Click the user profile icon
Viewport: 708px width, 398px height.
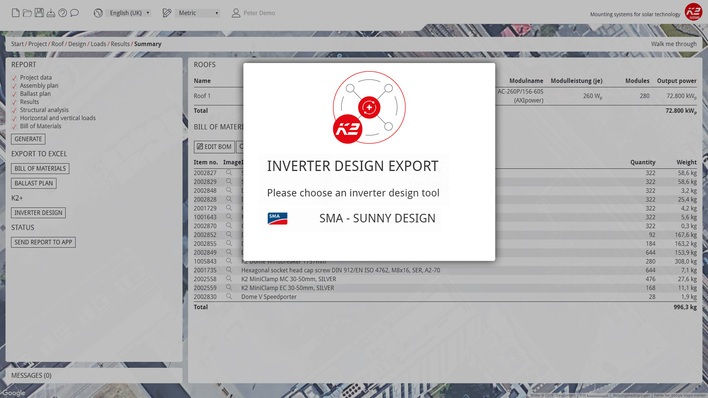236,13
